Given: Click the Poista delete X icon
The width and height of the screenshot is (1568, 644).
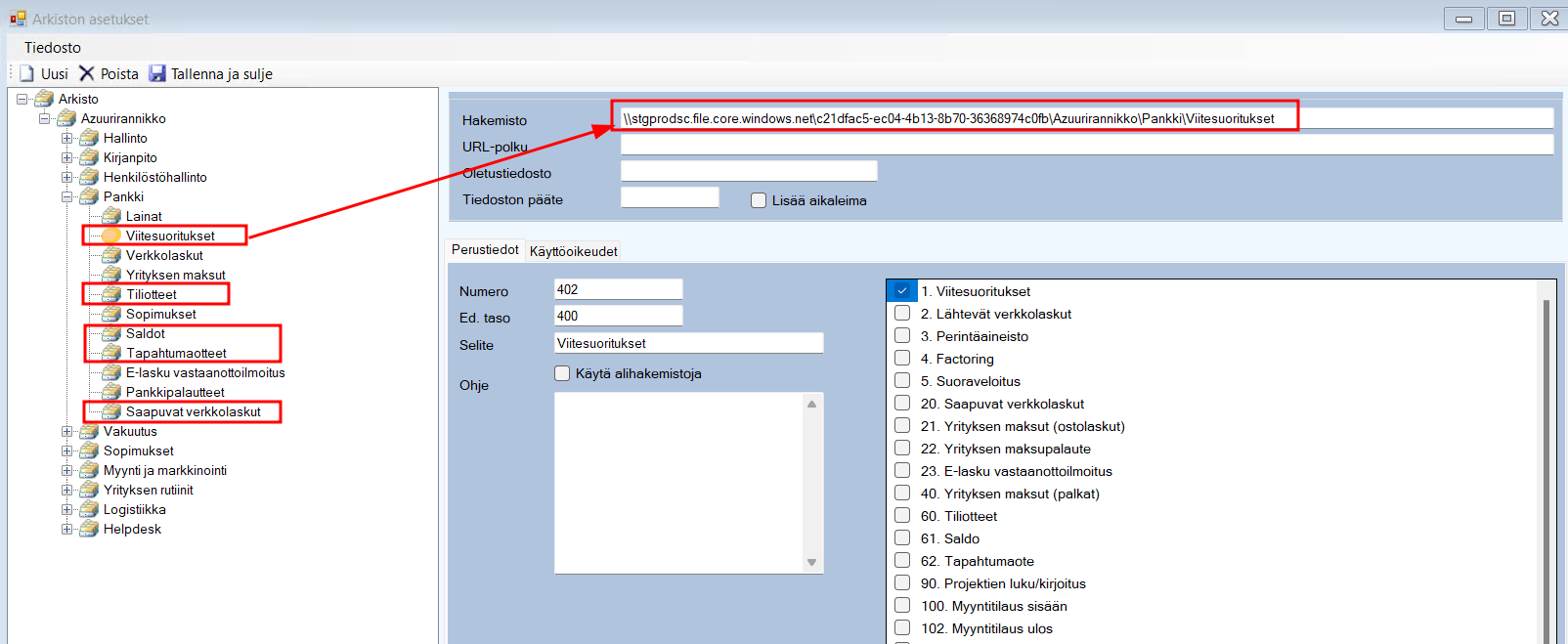Looking at the screenshot, I should pos(87,74).
